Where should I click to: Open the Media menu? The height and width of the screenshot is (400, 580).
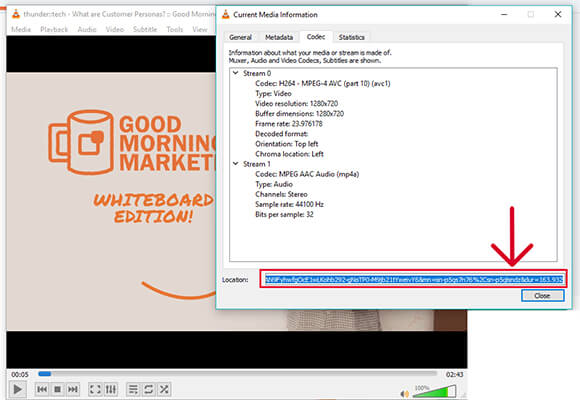point(21,29)
